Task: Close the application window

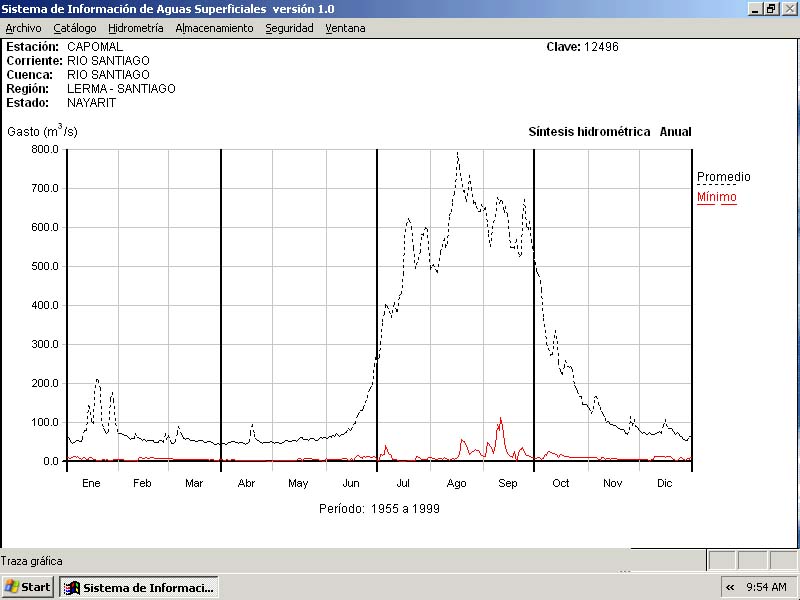Action: (788, 8)
